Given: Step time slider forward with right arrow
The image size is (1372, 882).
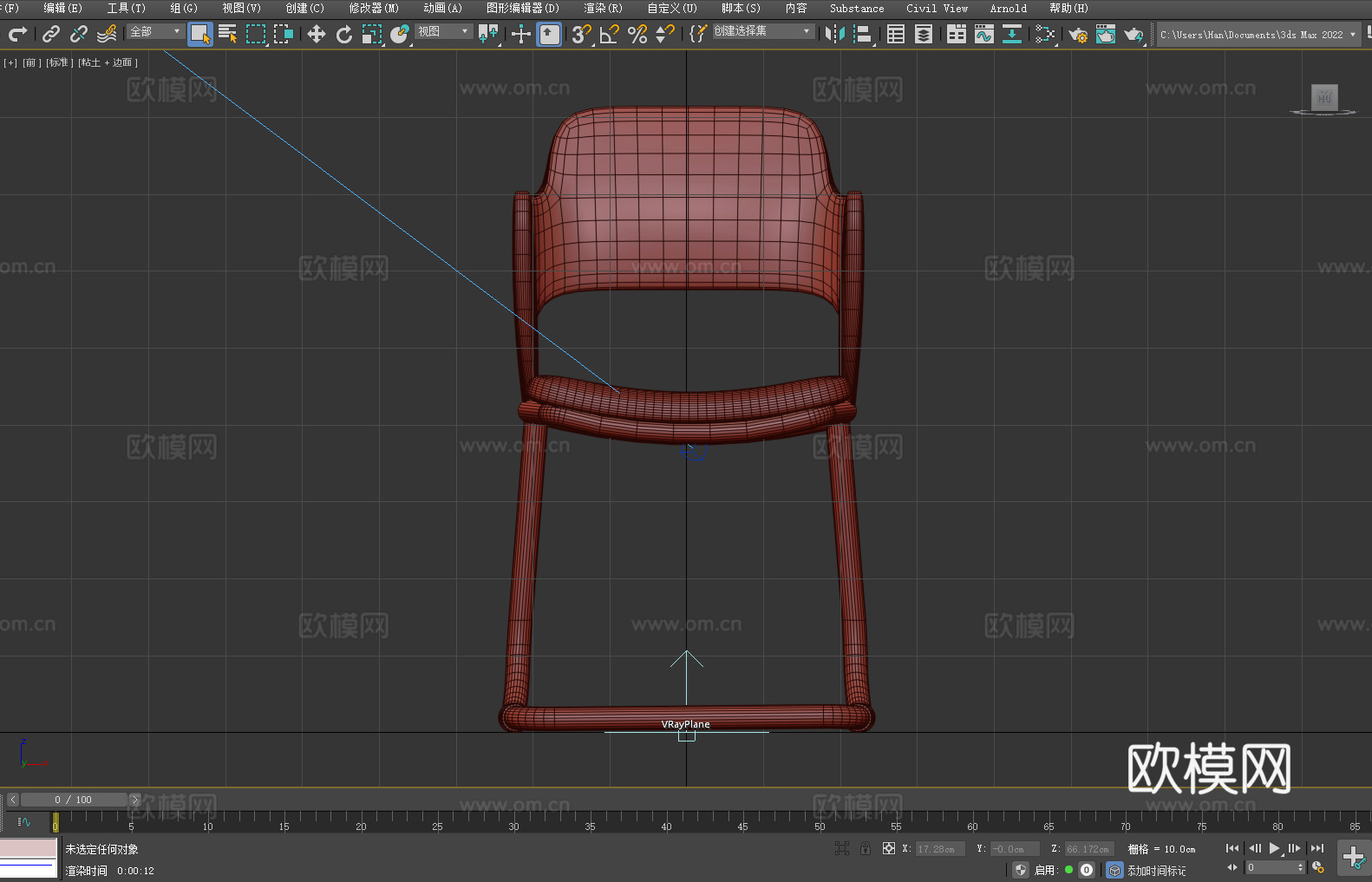Looking at the screenshot, I should tap(134, 800).
